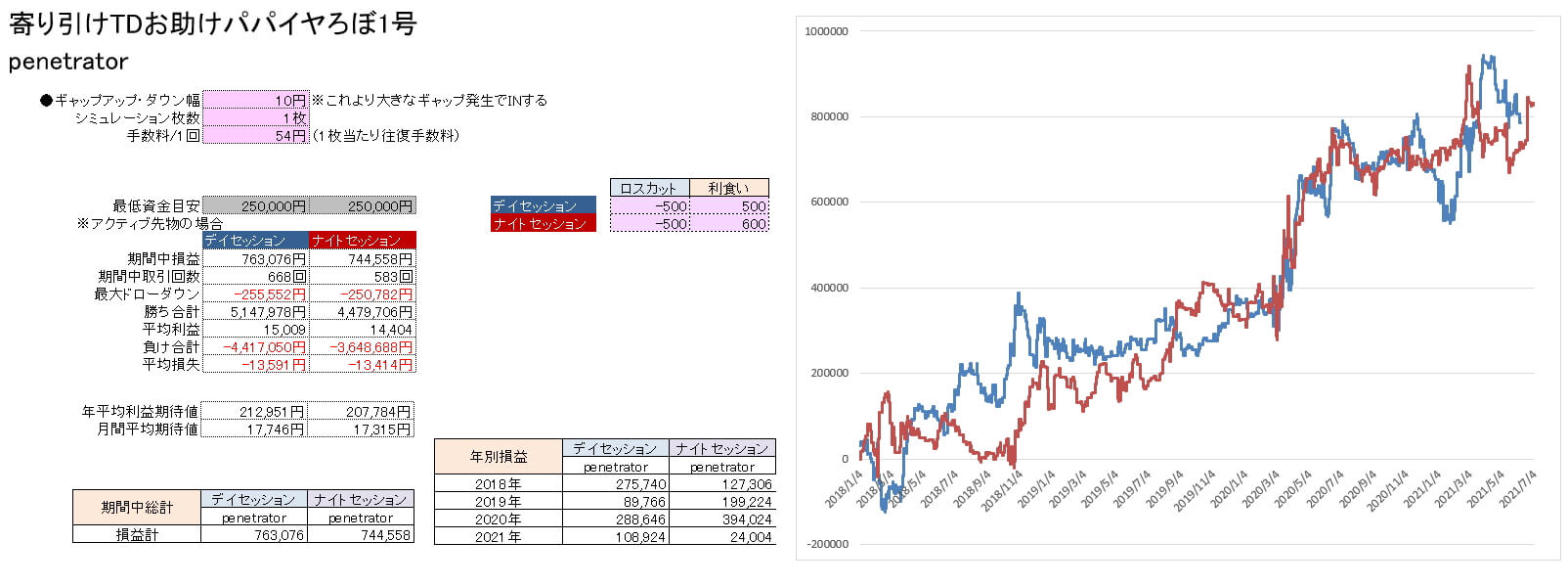Click the simulation count cell showing 1枚
This screenshot has height=587, width=1568.
click(255, 117)
